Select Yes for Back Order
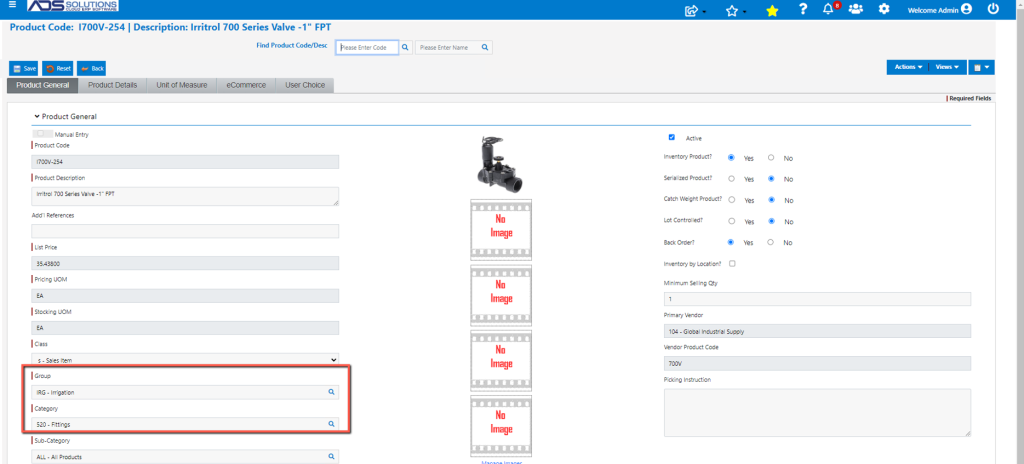1024x464 pixels. tap(731, 242)
